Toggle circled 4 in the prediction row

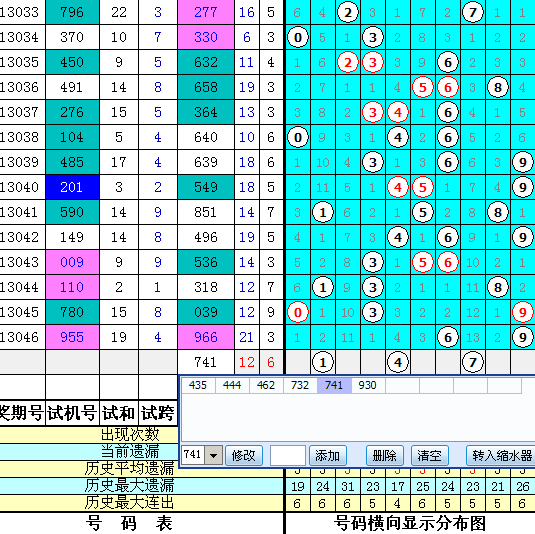398,362
